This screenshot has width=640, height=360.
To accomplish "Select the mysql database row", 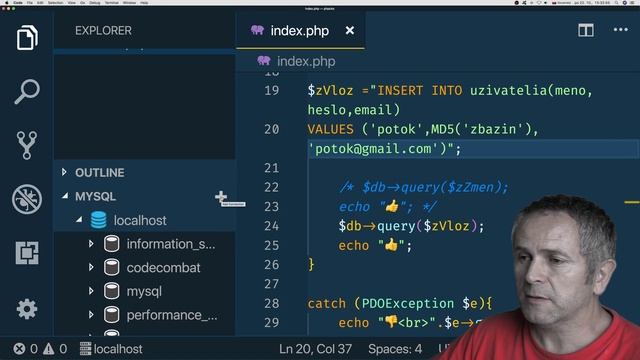I will coord(144,291).
